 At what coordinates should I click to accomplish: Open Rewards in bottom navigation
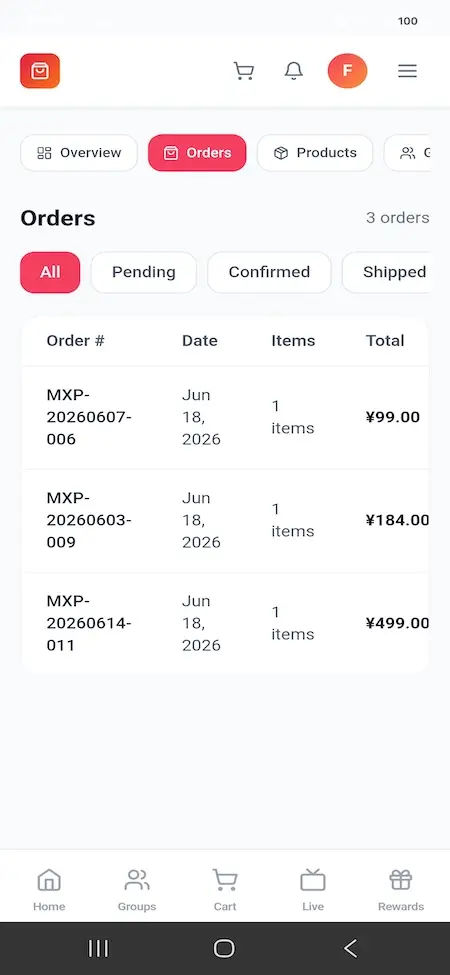(401, 890)
